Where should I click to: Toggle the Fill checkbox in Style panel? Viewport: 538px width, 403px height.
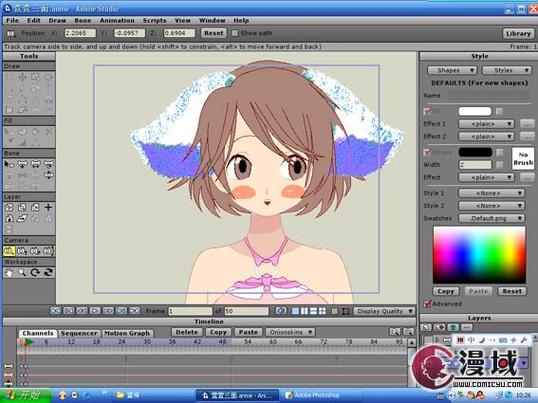click(x=428, y=111)
